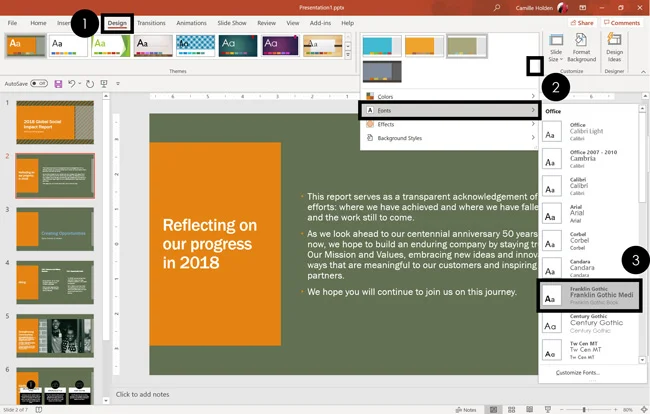This screenshot has height=414, width=650.
Task: Click the Comments button
Action: [x=622, y=23]
